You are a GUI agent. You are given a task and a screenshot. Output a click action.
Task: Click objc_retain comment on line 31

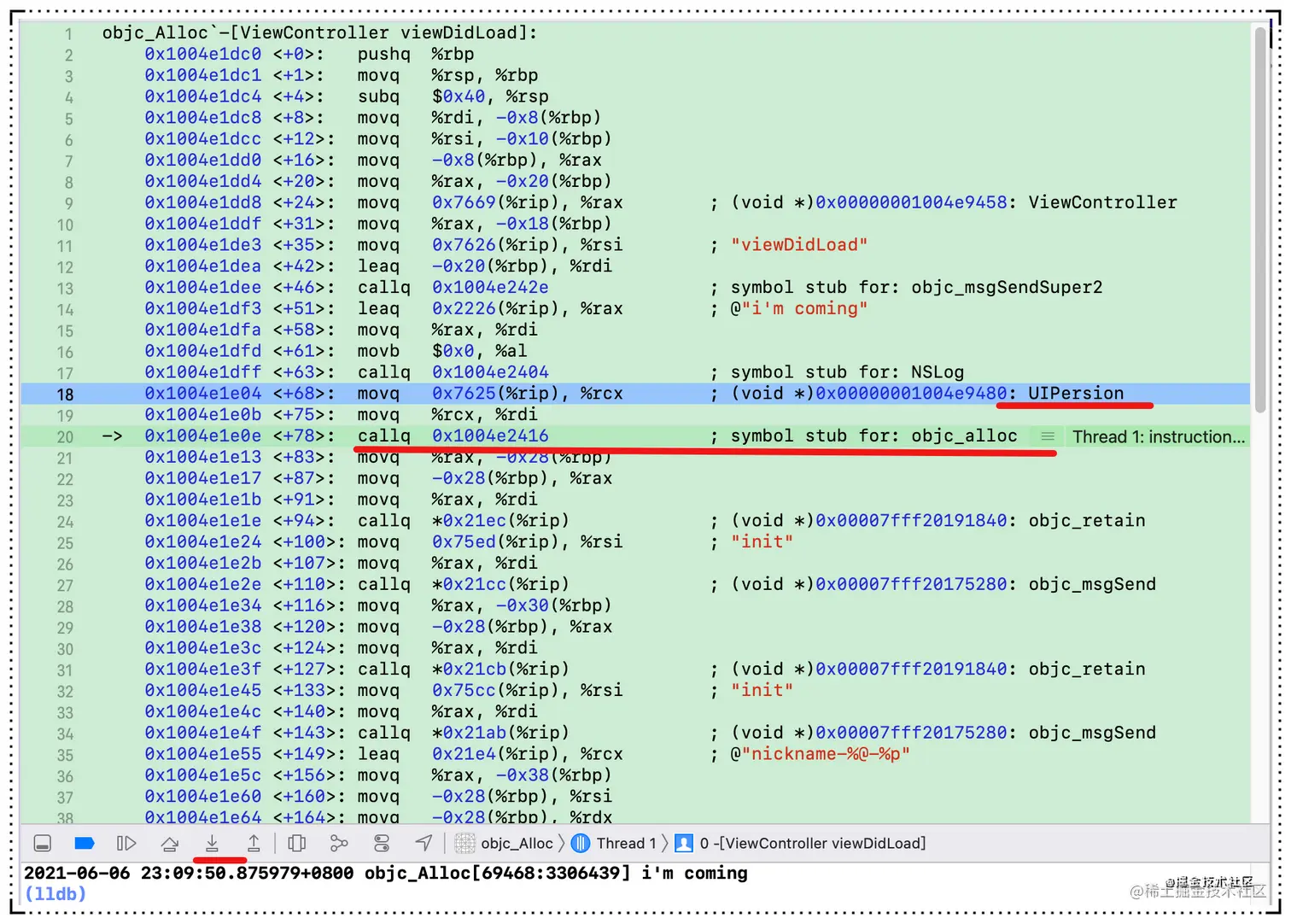tap(1087, 670)
